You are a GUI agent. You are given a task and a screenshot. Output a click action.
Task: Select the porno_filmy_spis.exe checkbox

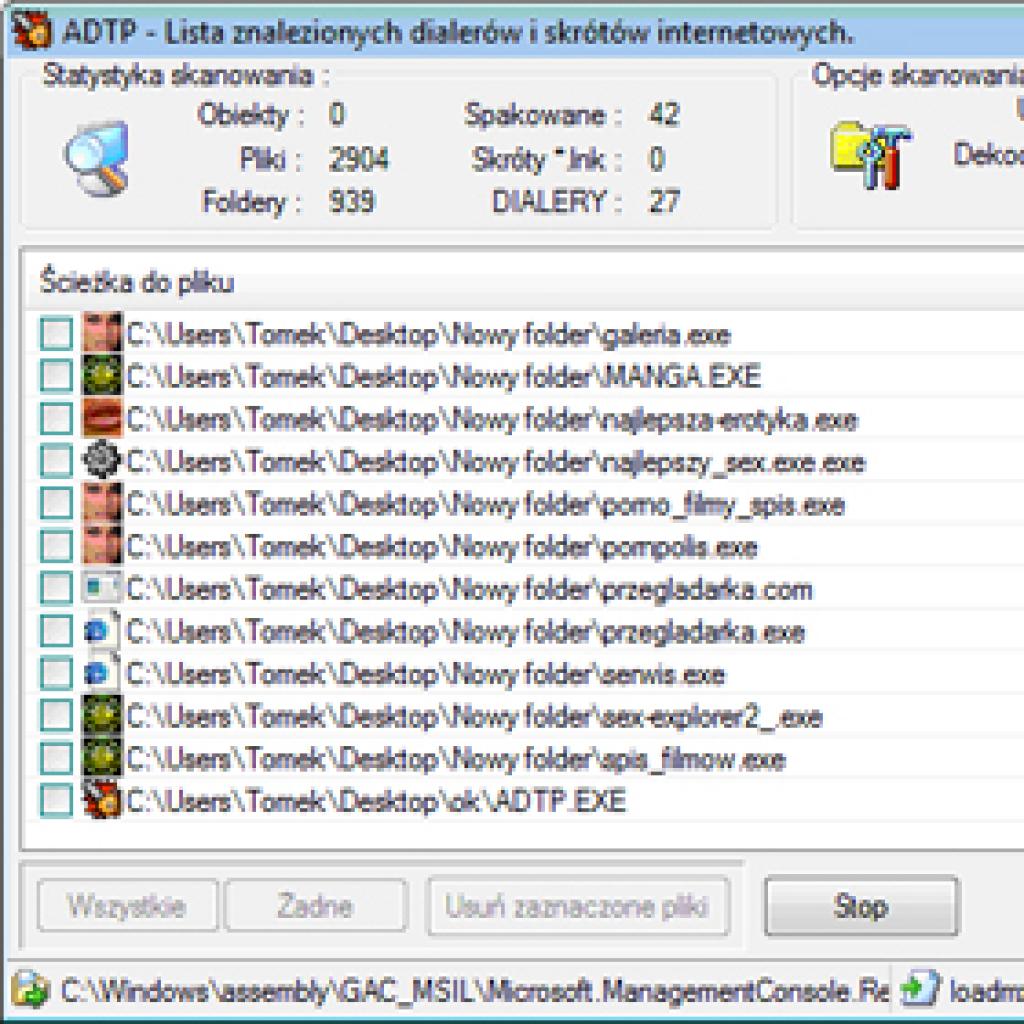point(56,504)
